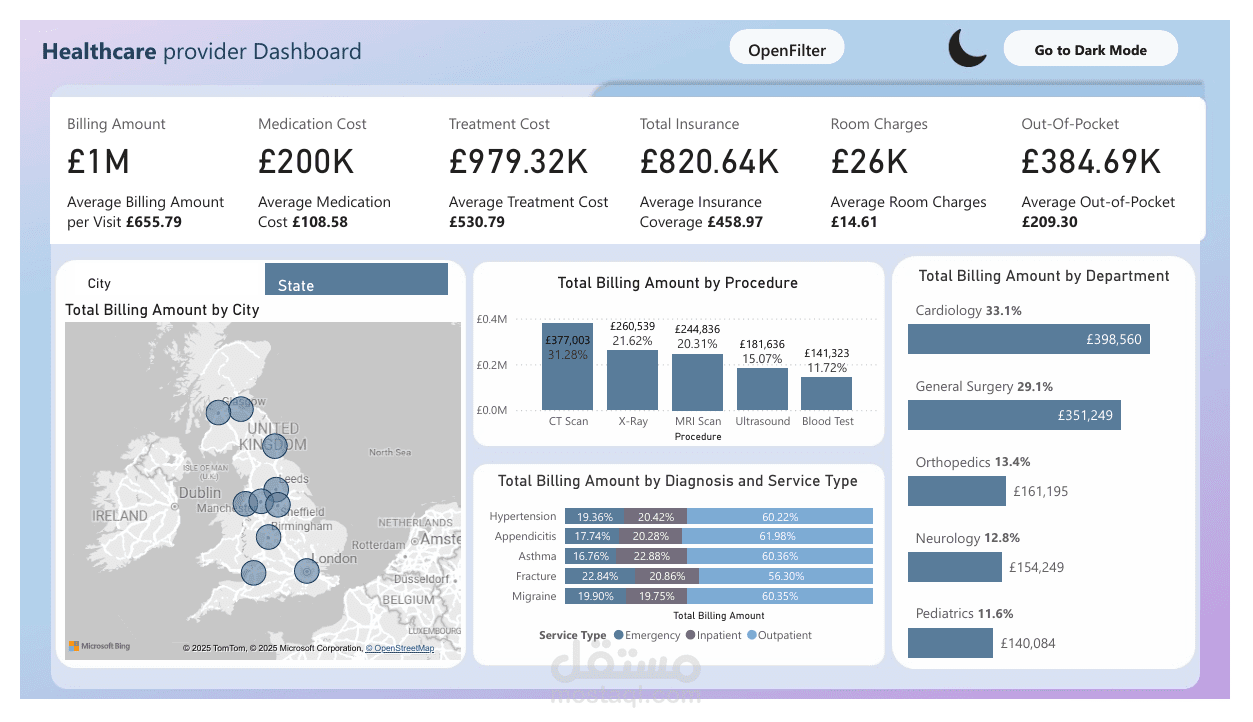Click the Go to Dark Mode button

[1090, 47]
